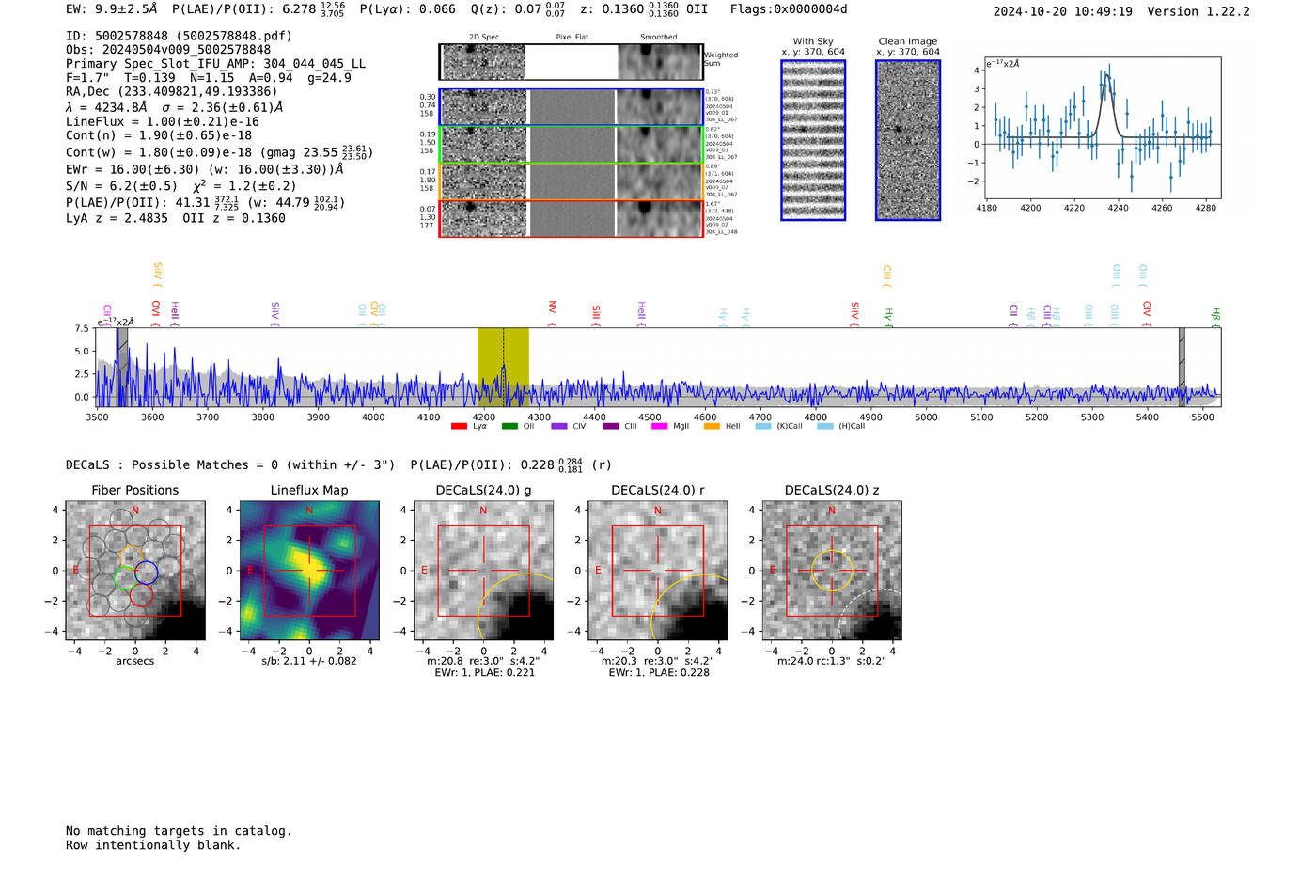Click the Cont(n) = 1.90 line
The width and height of the screenshot is (1316, 896).
click(x=159, y=135)
